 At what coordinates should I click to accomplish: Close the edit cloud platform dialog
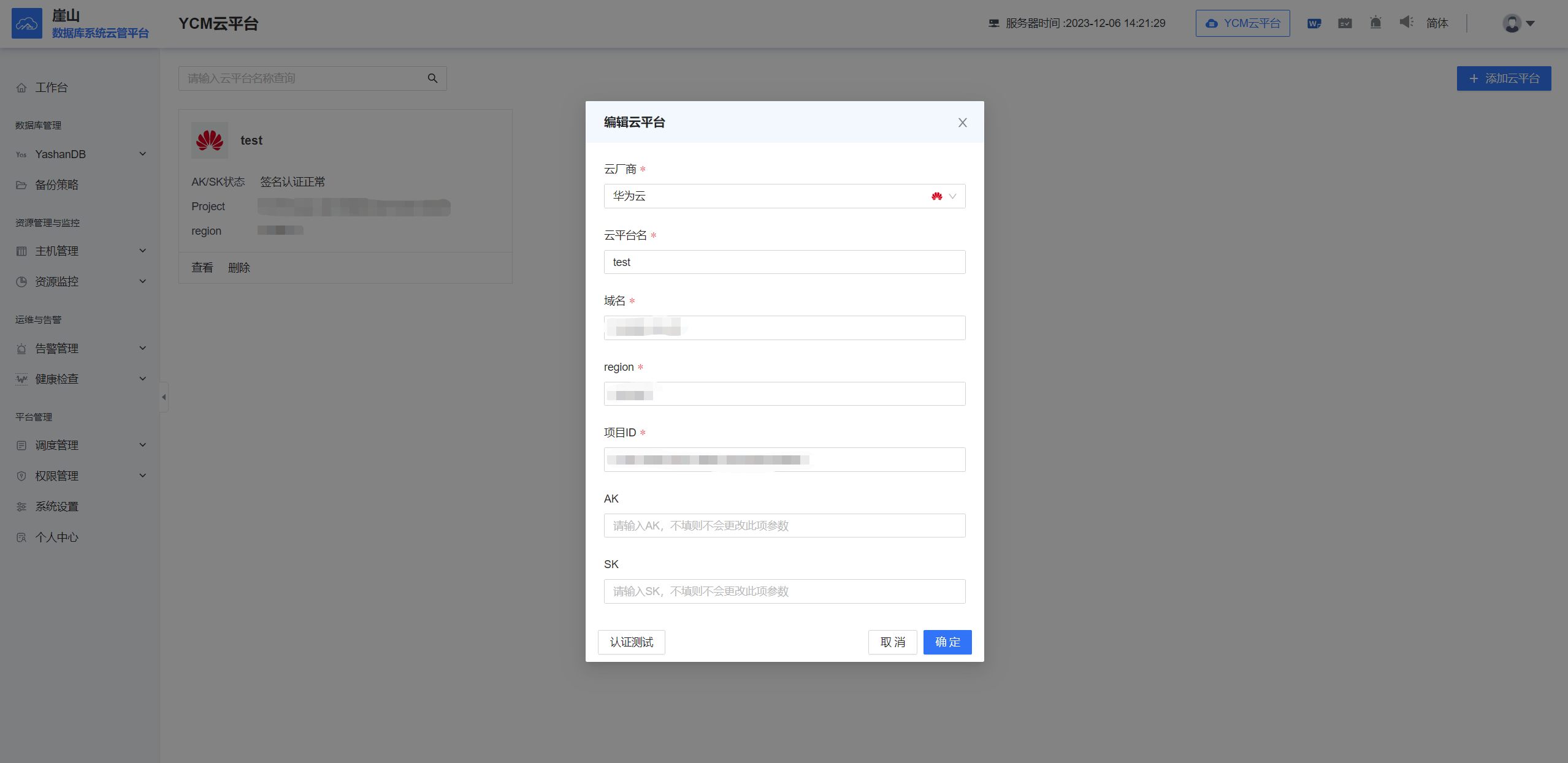click(962, 123)
